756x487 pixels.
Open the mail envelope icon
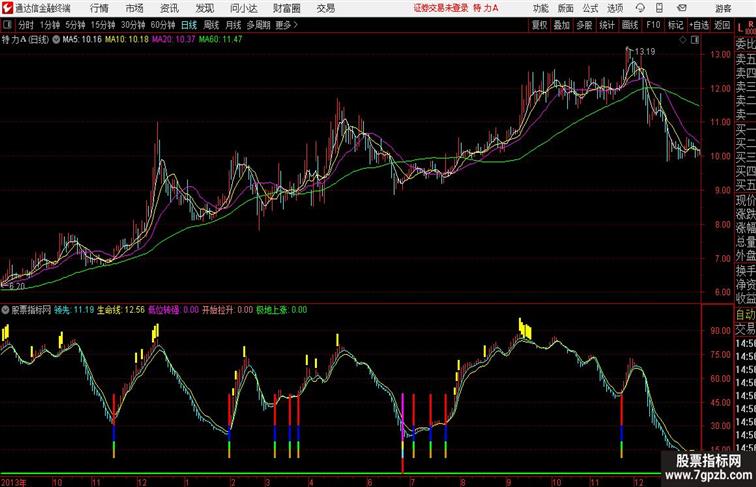tap(682, 8)
